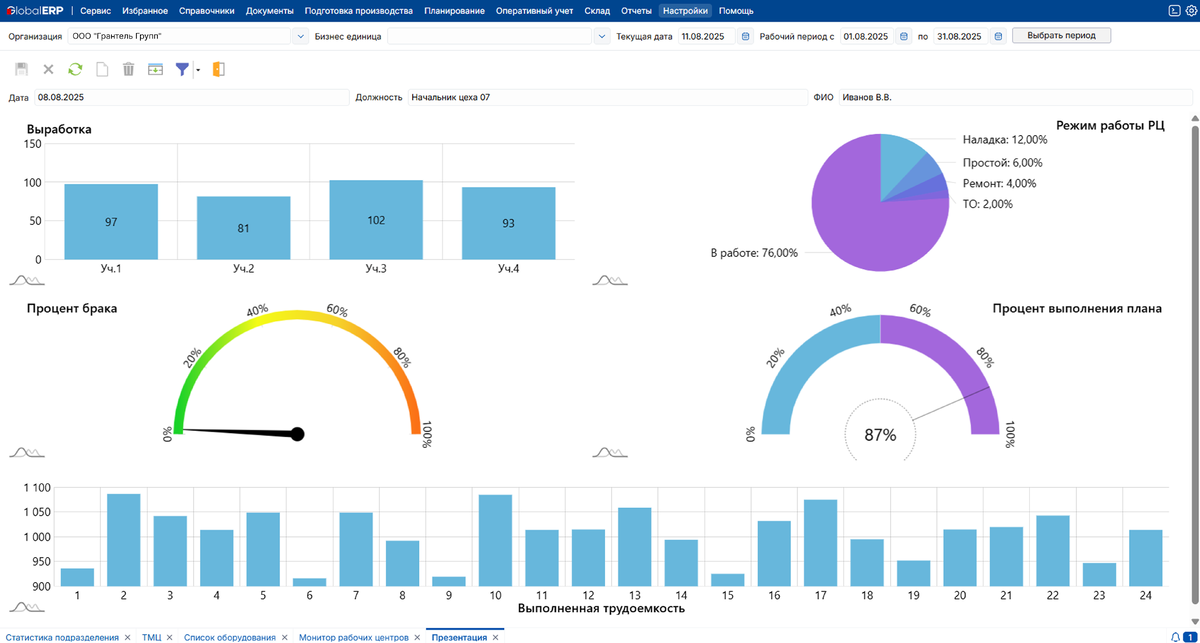Click the calendar icon next to Текущая дата
Viewport: 1200px width, 643px height.
tap(743, 34)
